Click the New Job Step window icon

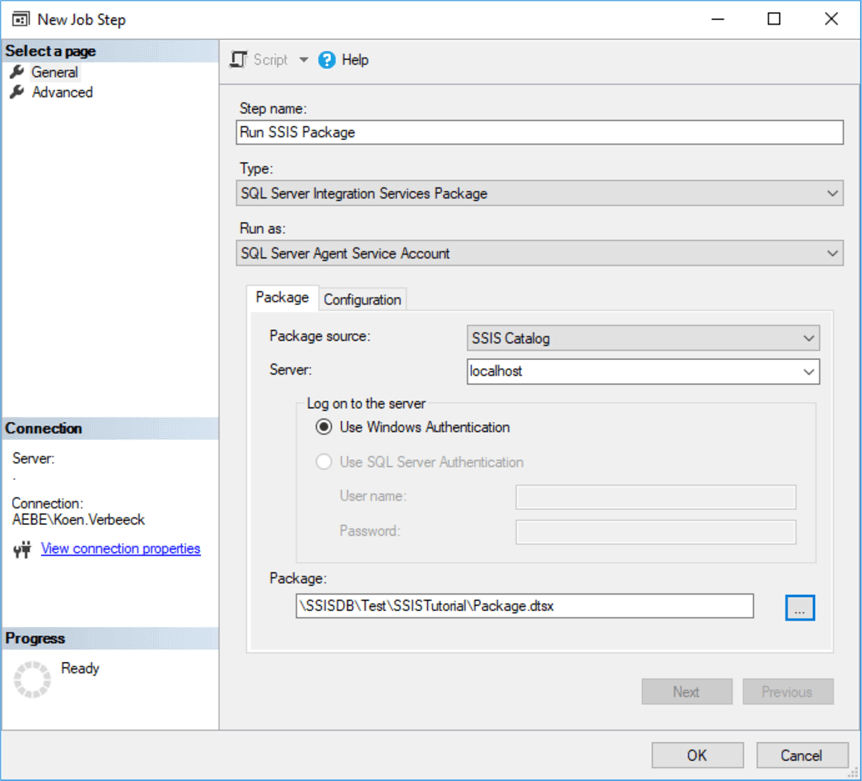(21, 20)
